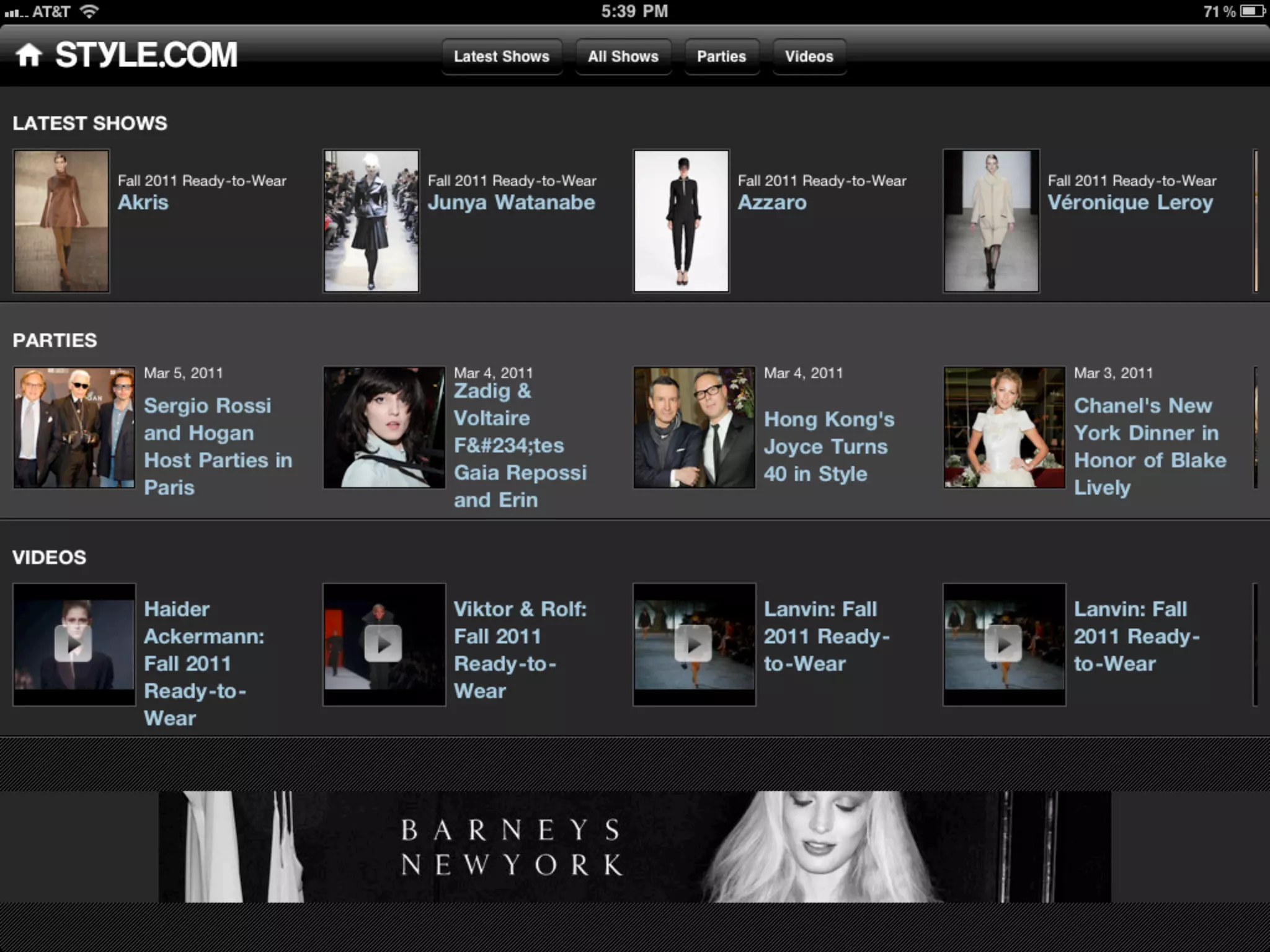Viewport: 1270px width, 952px height.
Task: Open the STYLE.COM logo
Action: pos(146,55)
